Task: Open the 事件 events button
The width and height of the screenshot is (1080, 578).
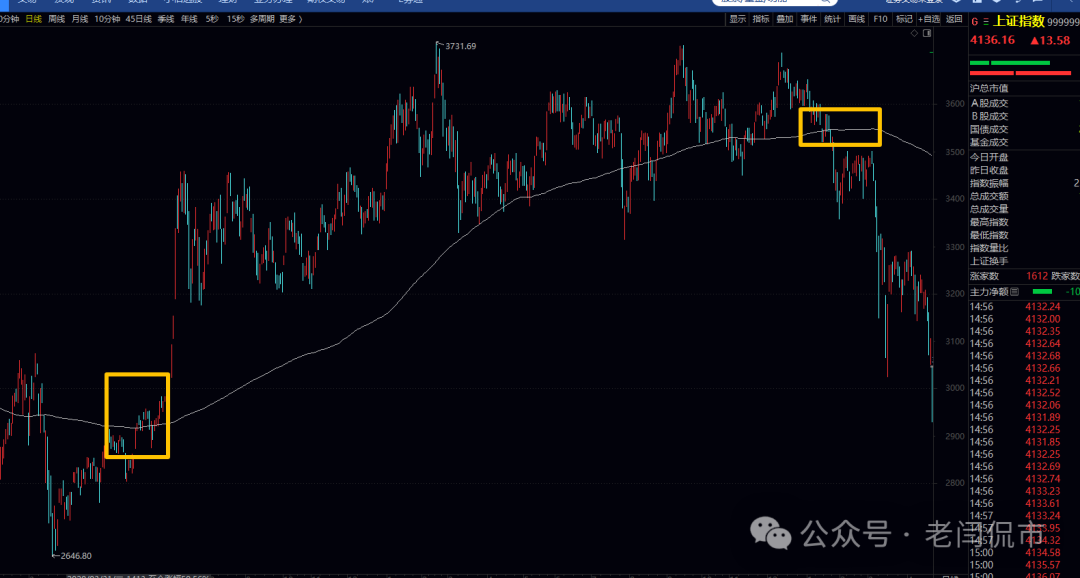Action: [809, 19]
